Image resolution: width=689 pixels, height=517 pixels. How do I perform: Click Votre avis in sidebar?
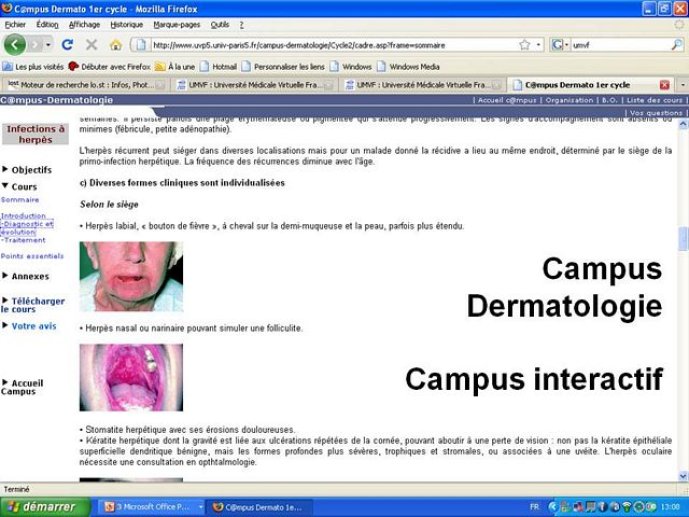point(29,326)
